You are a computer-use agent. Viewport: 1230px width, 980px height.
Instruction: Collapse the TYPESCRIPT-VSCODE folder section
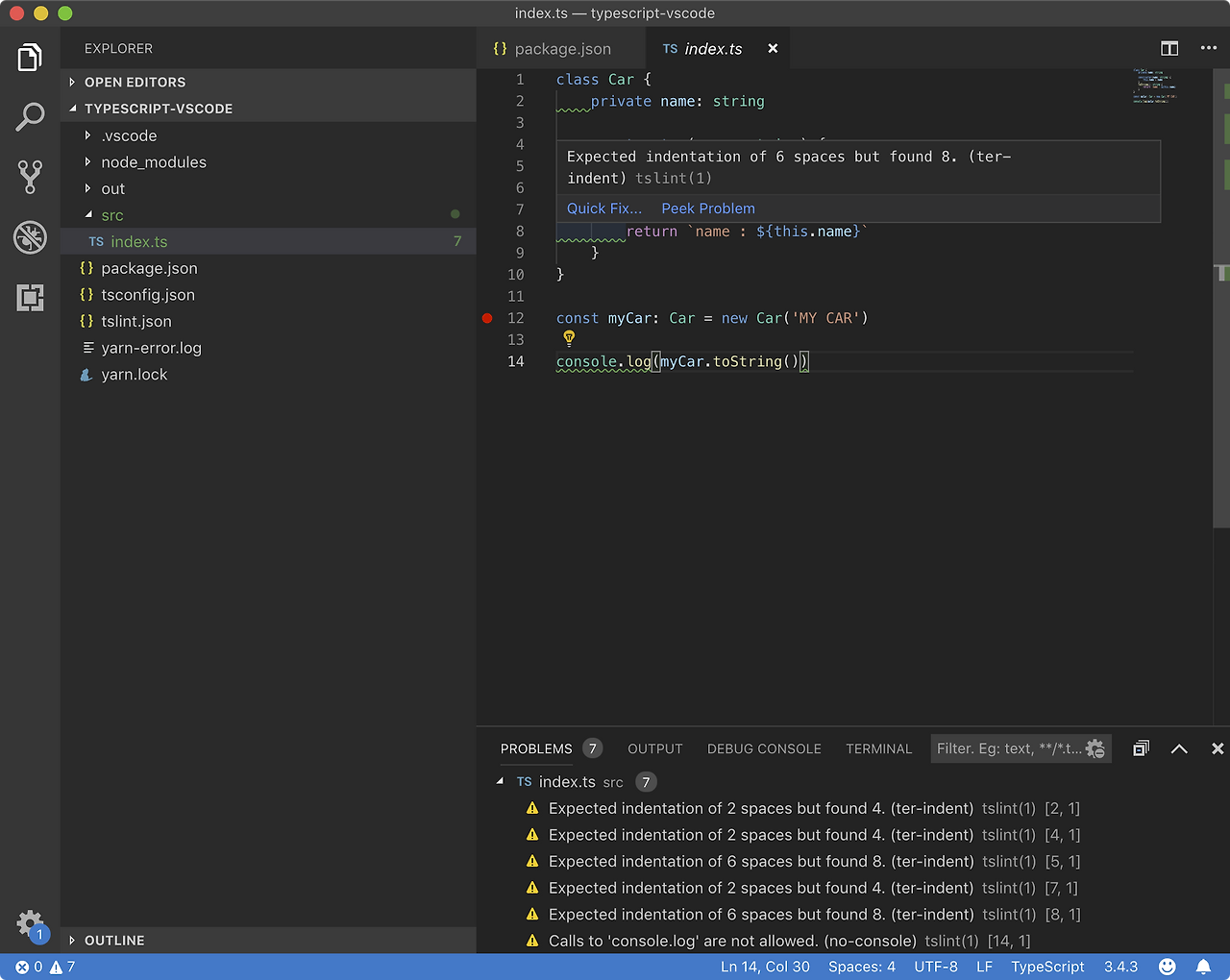click(x=268, y=109)
